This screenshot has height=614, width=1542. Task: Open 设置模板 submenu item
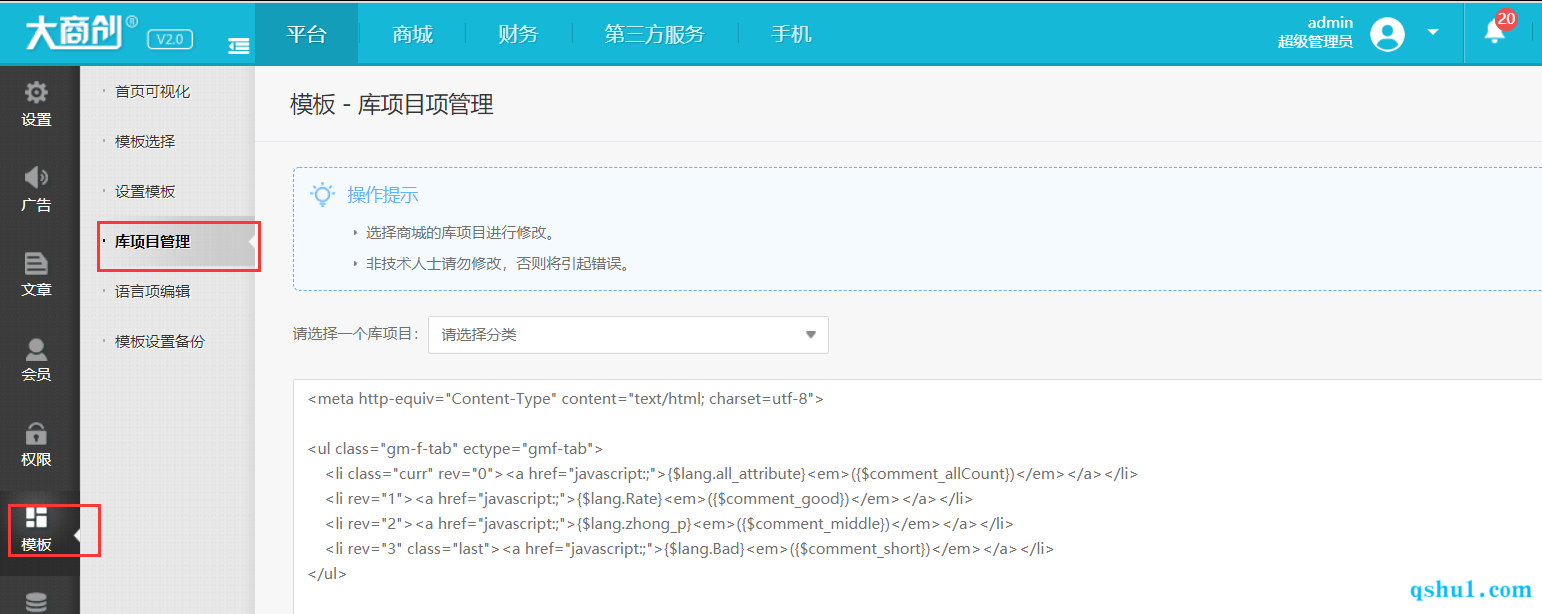[x=145, y=191]
